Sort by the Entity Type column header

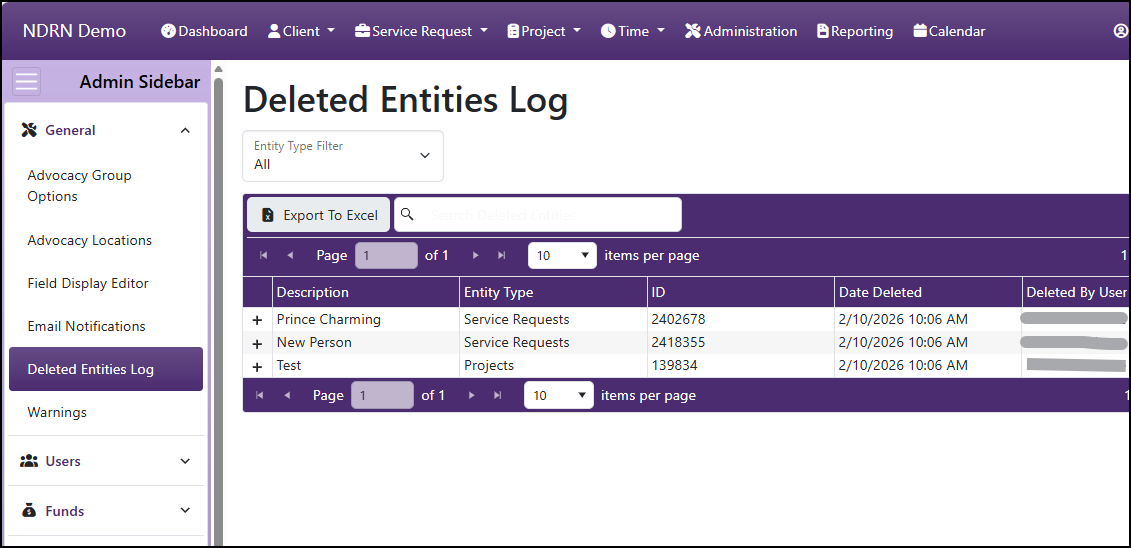point(553,292)
